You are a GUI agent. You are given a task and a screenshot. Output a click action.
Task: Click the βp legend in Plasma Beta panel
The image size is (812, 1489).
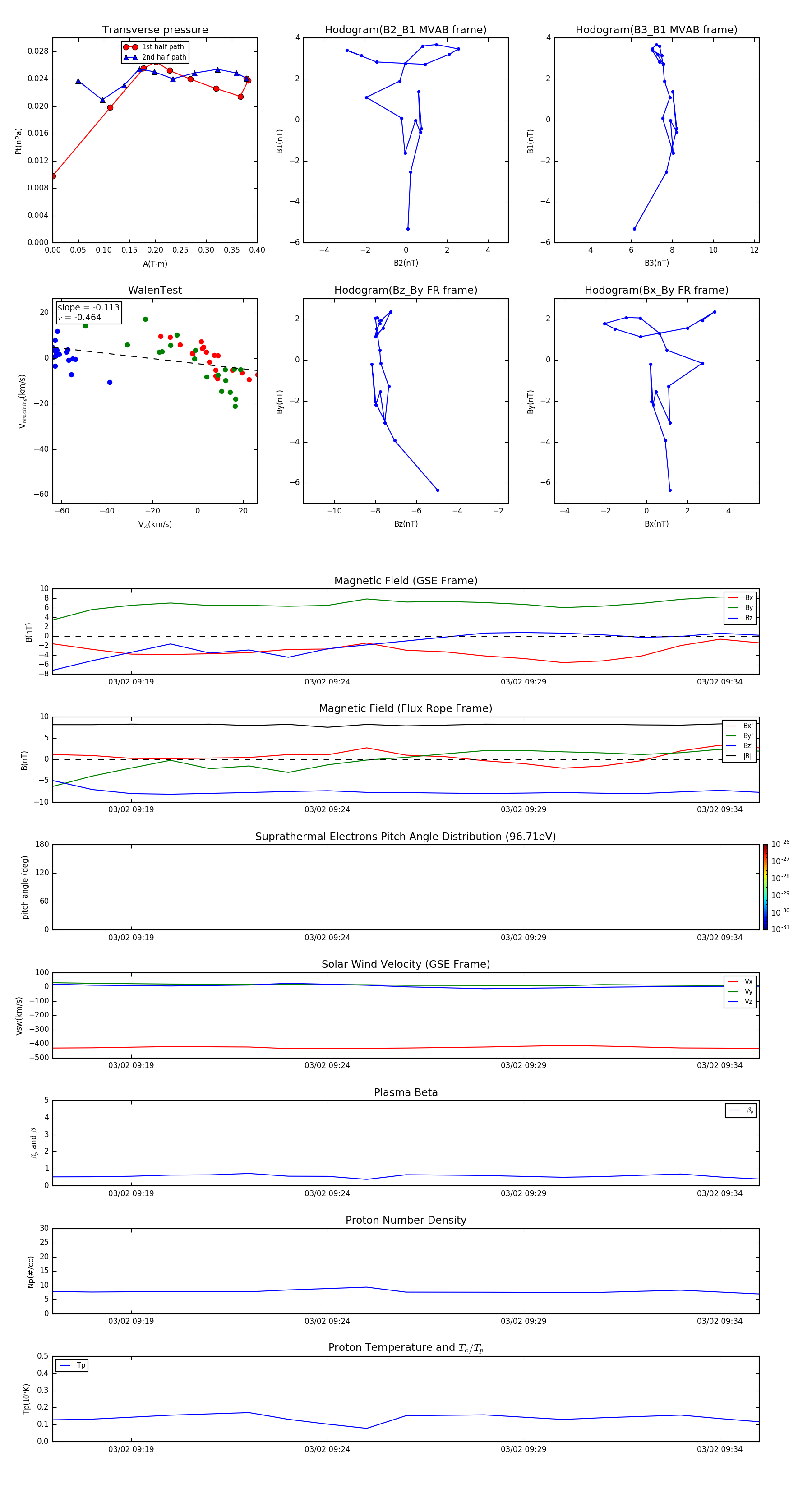(x=741, y=1111)
